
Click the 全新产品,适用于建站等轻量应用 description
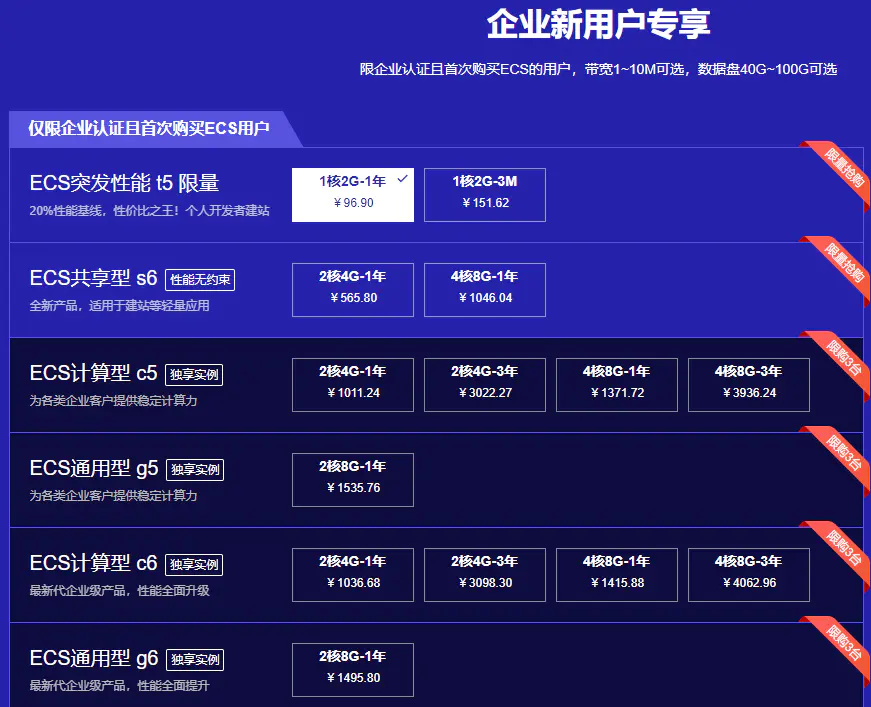point(119,306)
